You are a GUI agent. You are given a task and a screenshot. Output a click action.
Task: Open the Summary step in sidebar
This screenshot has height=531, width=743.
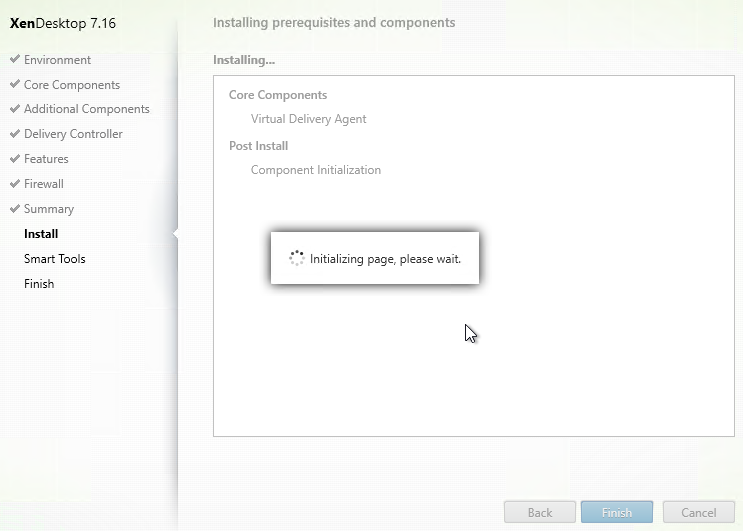click(x=49, y=209)
